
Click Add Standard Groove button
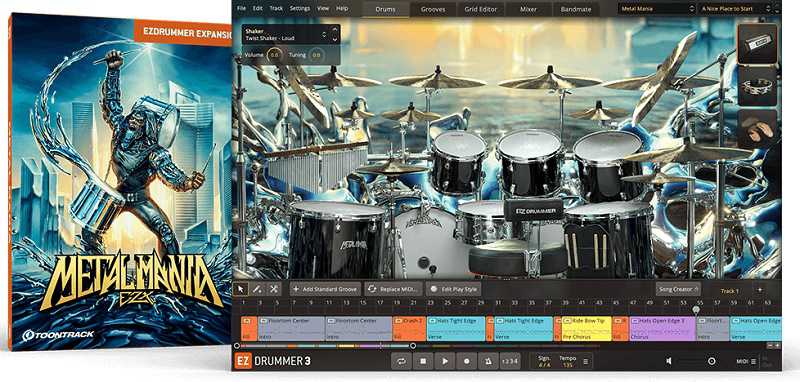click(325, 289)
